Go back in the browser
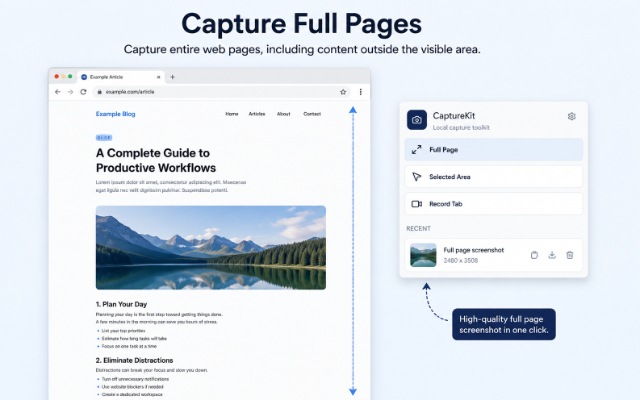This screenshot has width=640, height=400. 58,92
